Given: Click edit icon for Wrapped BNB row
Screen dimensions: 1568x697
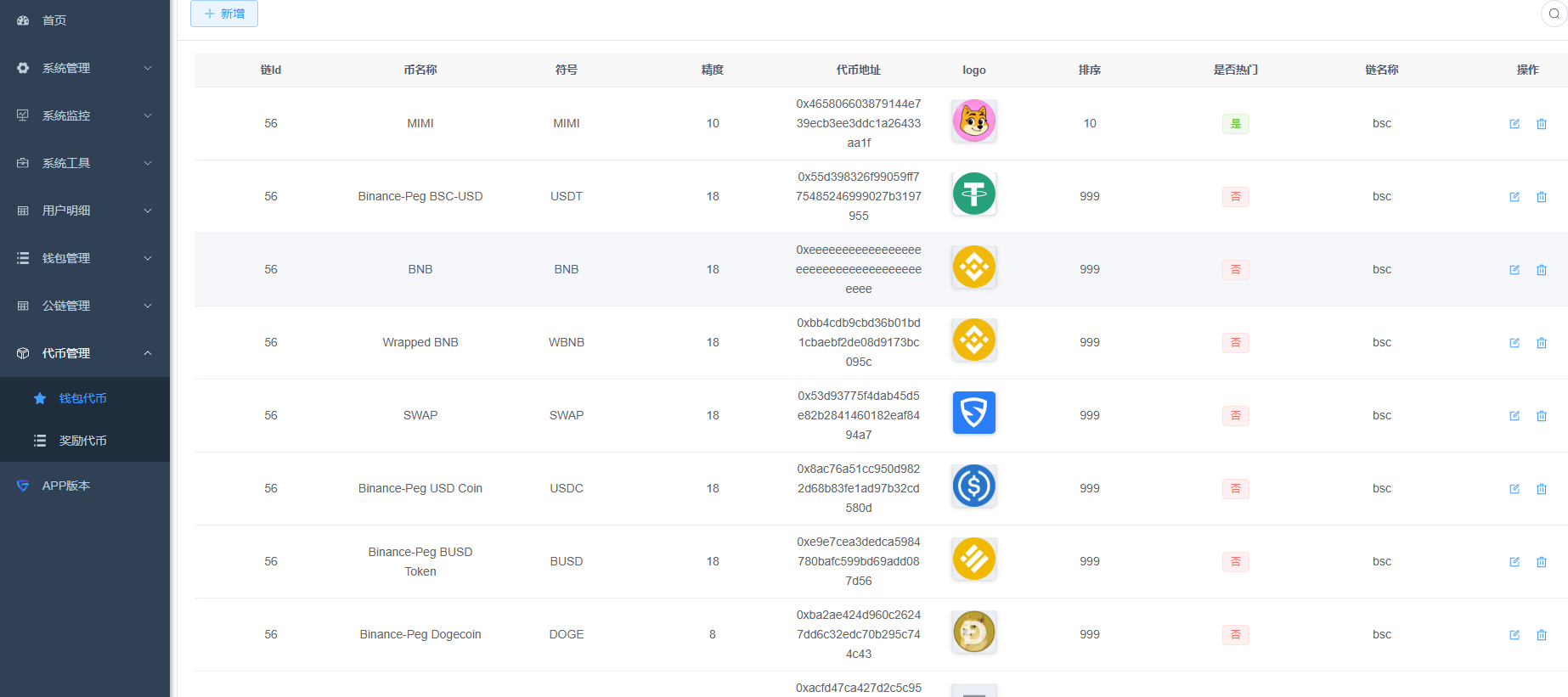Looking at the screenshot, I should [1514, 343].
